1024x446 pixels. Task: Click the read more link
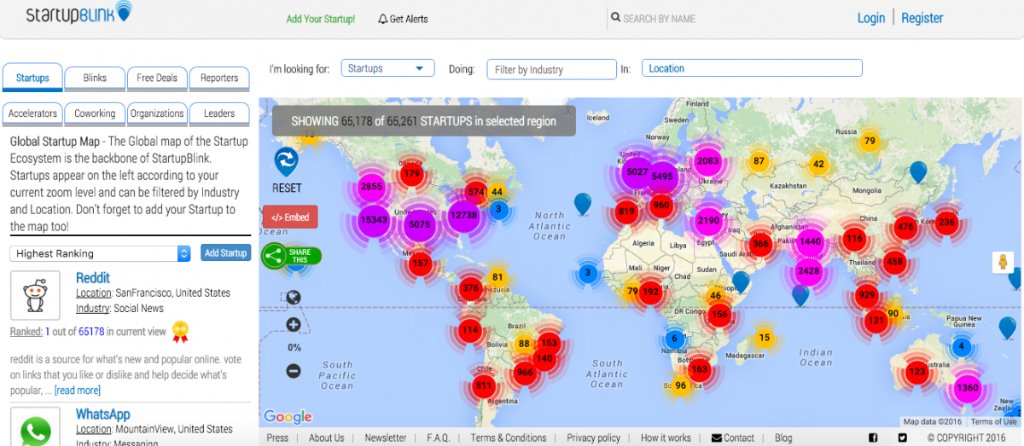pos(77,390)
